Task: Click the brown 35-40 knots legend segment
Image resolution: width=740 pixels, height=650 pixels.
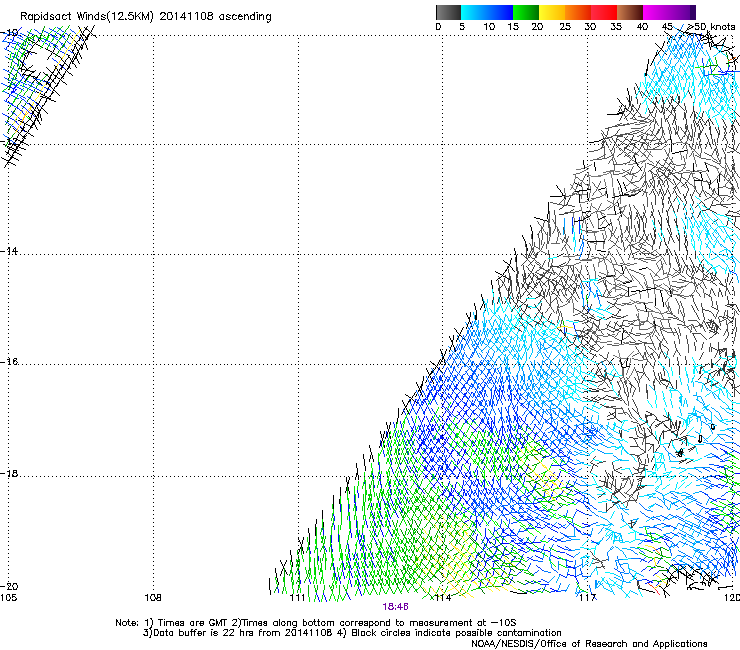Action: [631, 12]
